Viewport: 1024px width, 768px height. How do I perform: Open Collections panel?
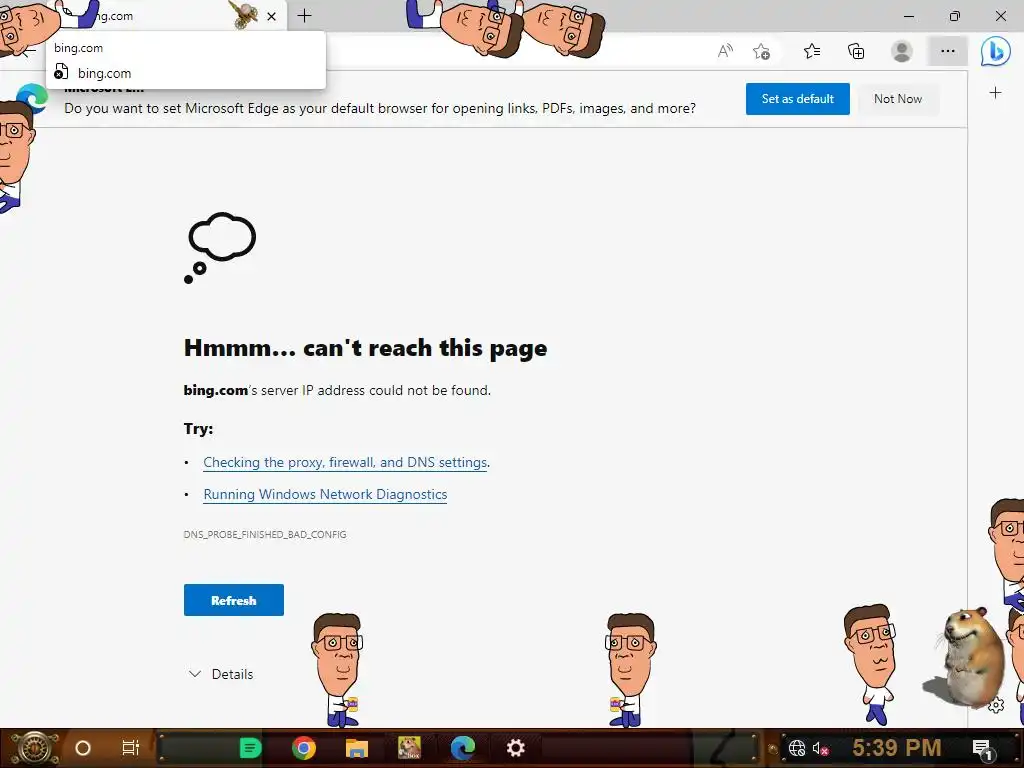[856, 51]
